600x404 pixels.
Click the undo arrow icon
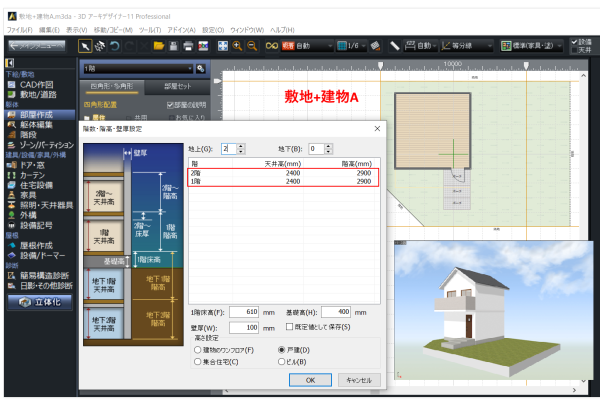coord(116,46)
